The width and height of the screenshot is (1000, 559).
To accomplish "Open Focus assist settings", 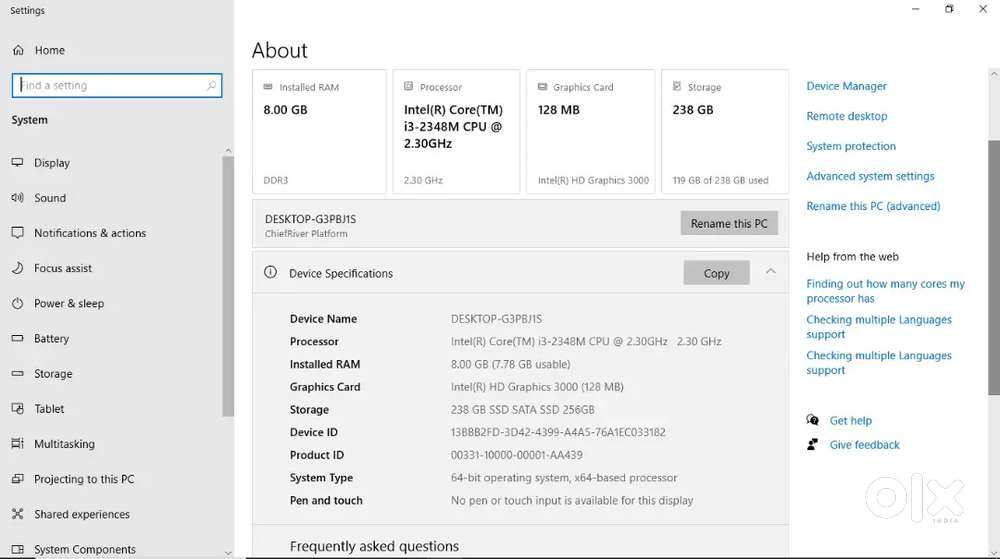I will (x=62, y=268).
